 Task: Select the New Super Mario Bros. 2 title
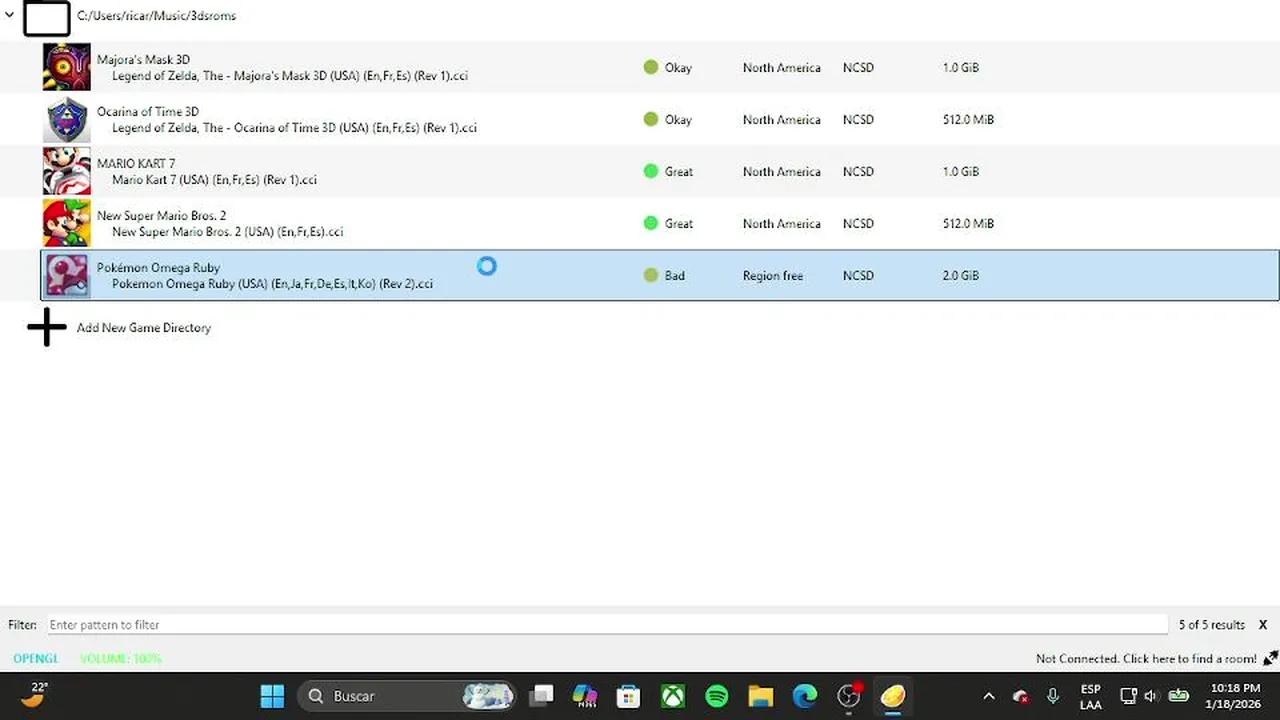[161, 216]
